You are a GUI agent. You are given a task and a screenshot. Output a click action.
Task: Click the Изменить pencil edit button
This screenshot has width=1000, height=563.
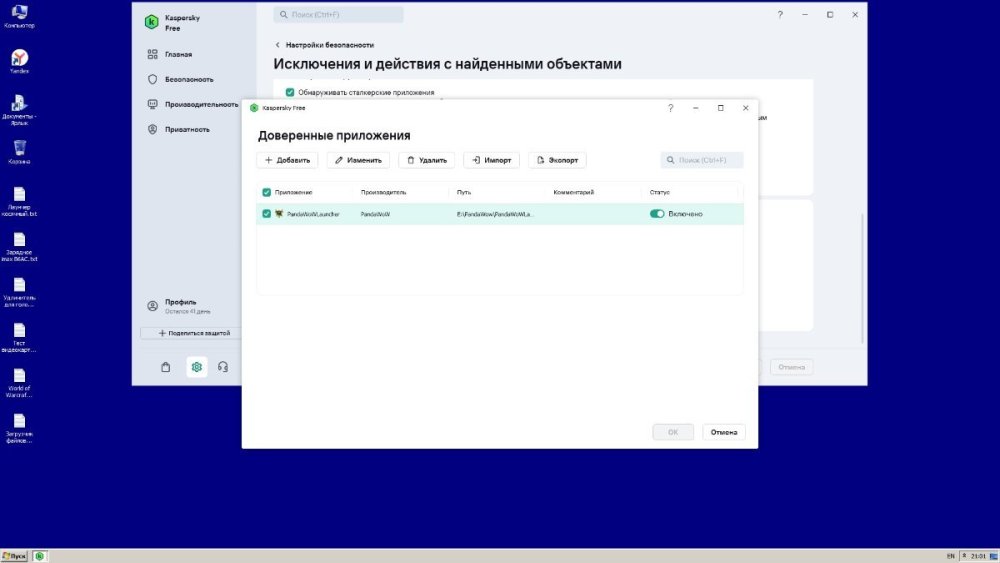[x=358, y=160]
